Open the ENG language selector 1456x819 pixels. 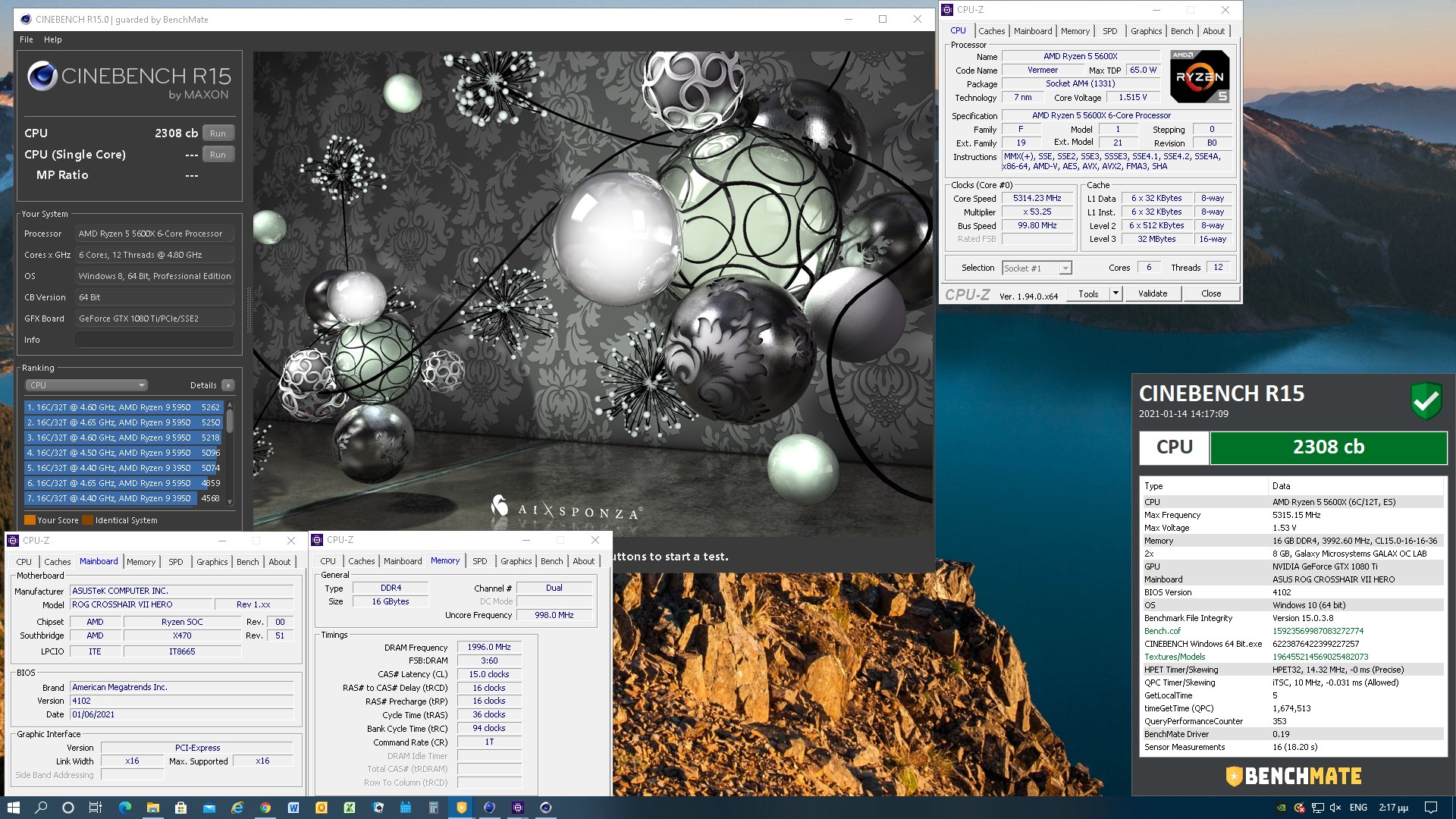[x=1358, y=808]
